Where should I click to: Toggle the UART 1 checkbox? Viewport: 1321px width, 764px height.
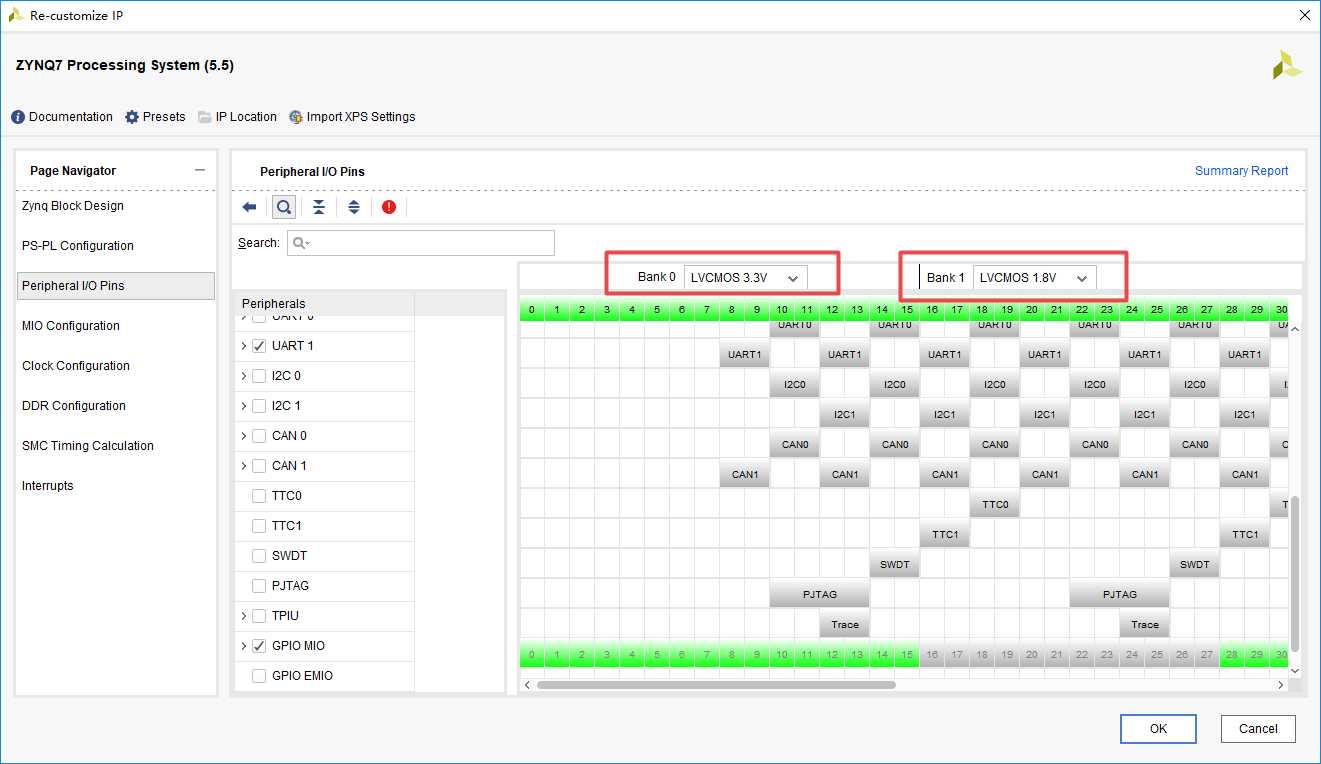[259, 346]
